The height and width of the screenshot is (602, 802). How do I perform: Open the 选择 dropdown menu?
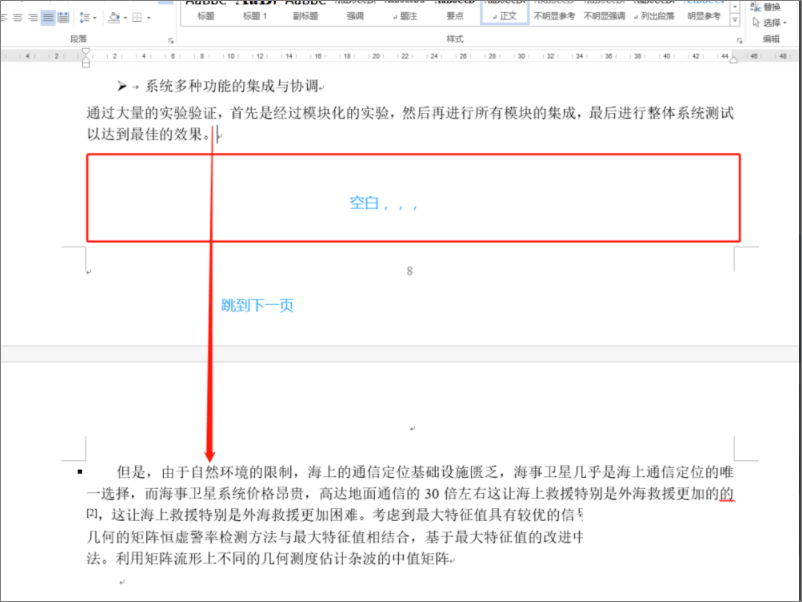770,23
